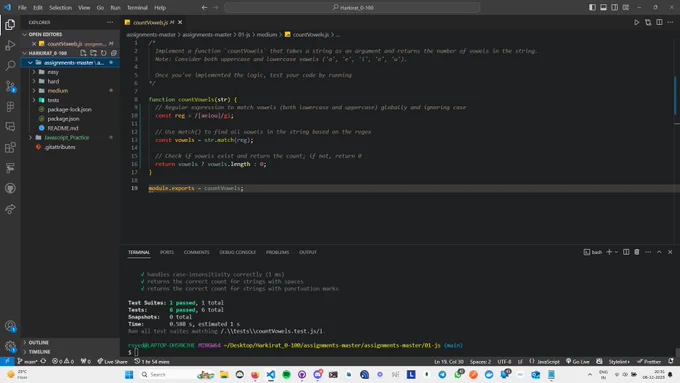Open the Source Control view
Viewport: 680px width, 383px height.
[10, 86]
